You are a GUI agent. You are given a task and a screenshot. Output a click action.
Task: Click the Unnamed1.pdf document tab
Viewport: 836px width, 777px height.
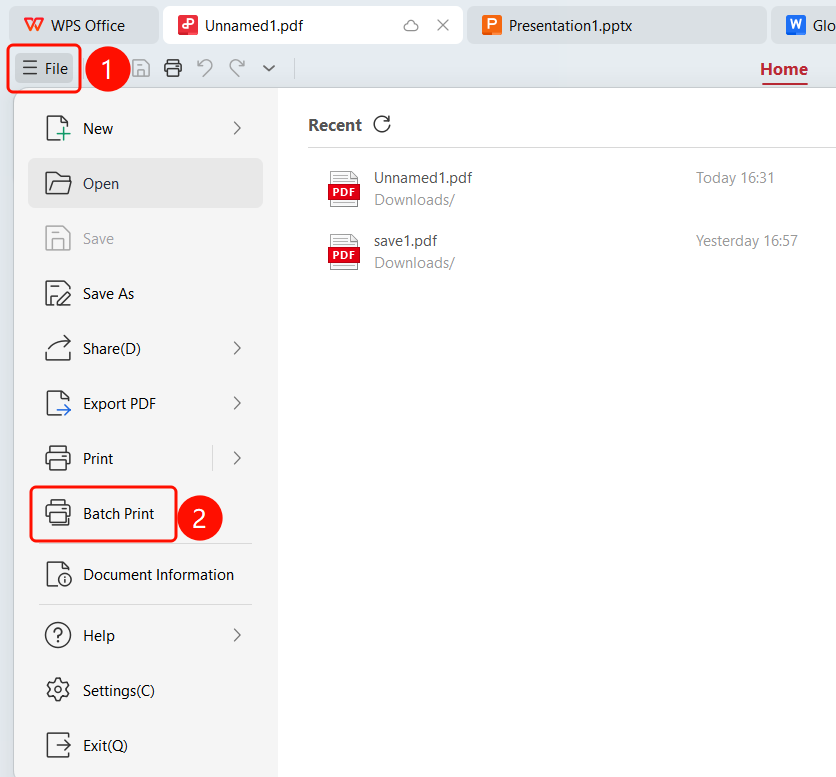pos(312,25)
